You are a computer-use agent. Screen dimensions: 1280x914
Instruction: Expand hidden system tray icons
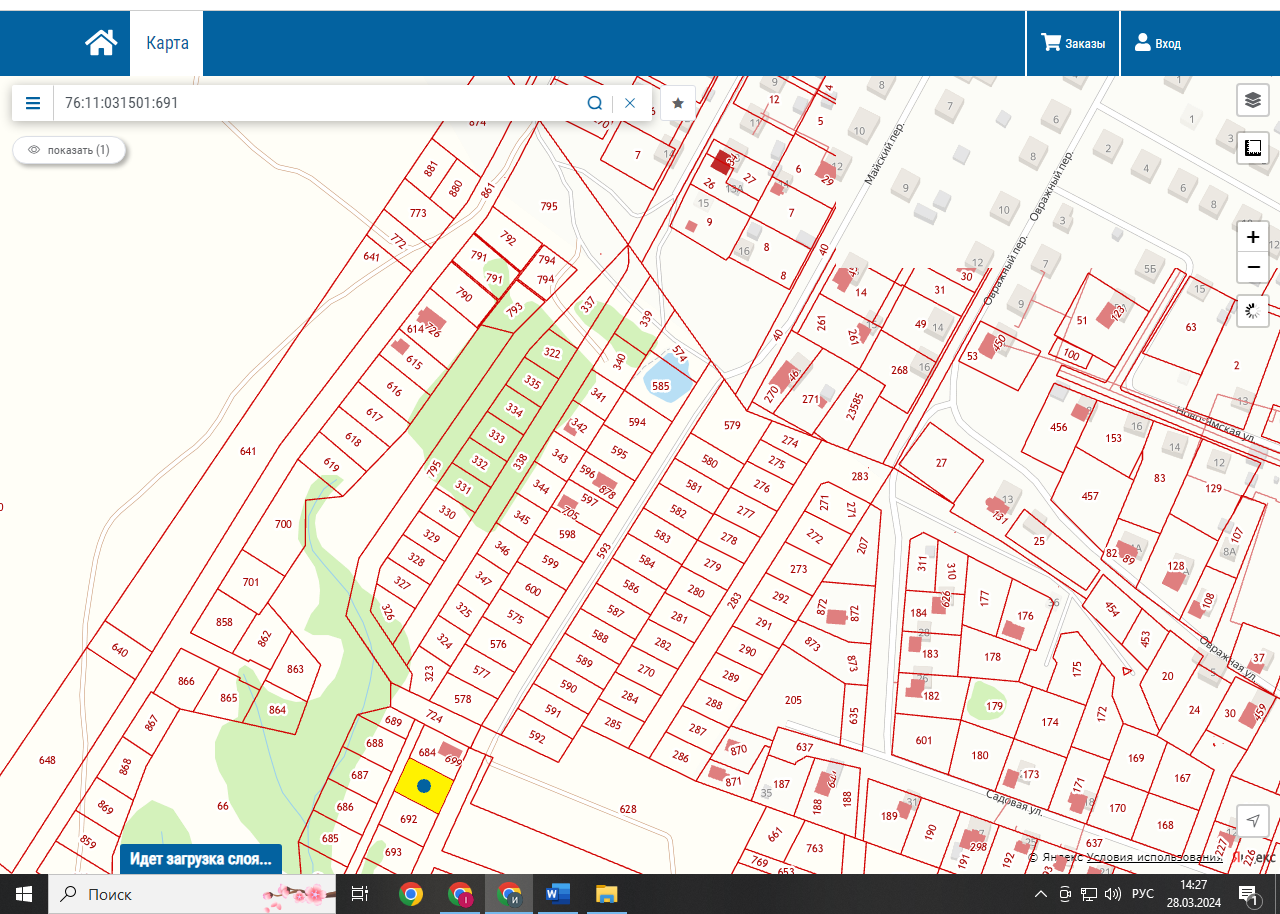click(1041, 894)
